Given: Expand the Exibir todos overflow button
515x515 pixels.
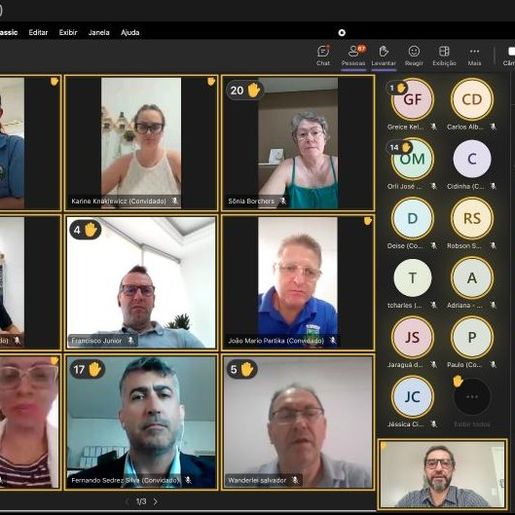Looking at the screenshot, I should 472,397.
